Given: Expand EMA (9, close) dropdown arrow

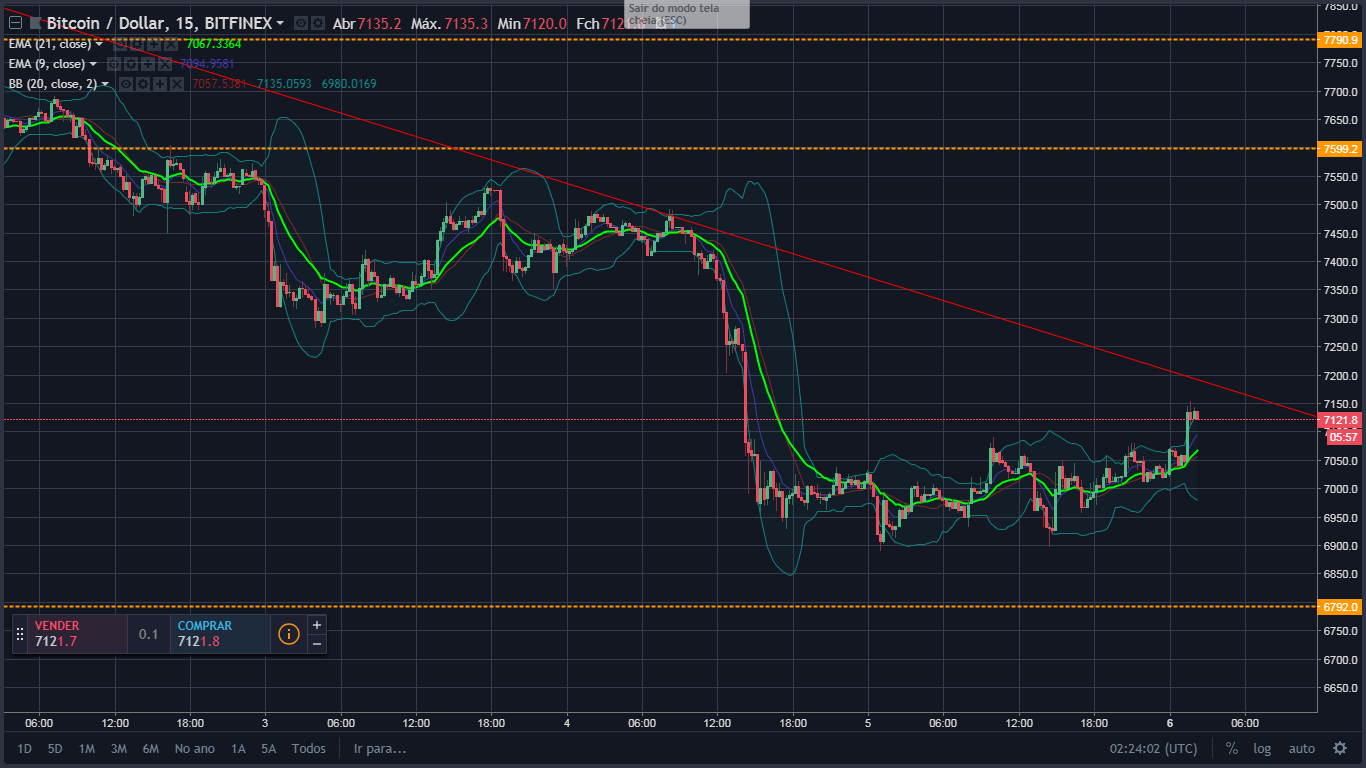Looking at the screenshot, I should [93, 64].
